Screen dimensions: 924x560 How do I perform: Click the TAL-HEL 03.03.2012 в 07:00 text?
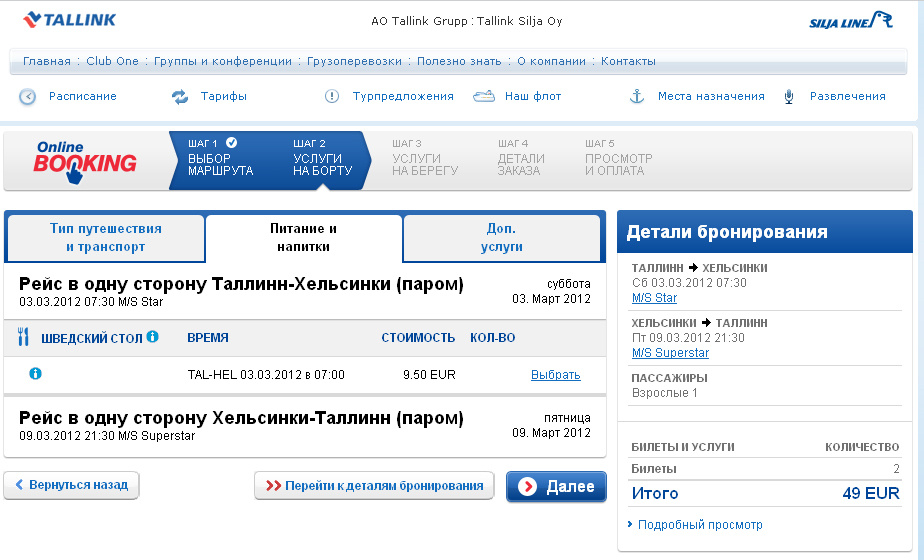pos(266,375)
